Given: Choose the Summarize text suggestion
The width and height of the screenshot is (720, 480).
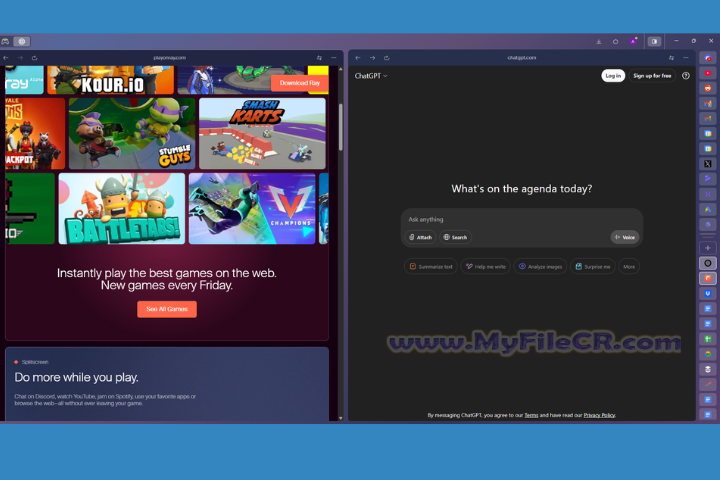Looking at the screenshot, I should (x=431, y=267).
